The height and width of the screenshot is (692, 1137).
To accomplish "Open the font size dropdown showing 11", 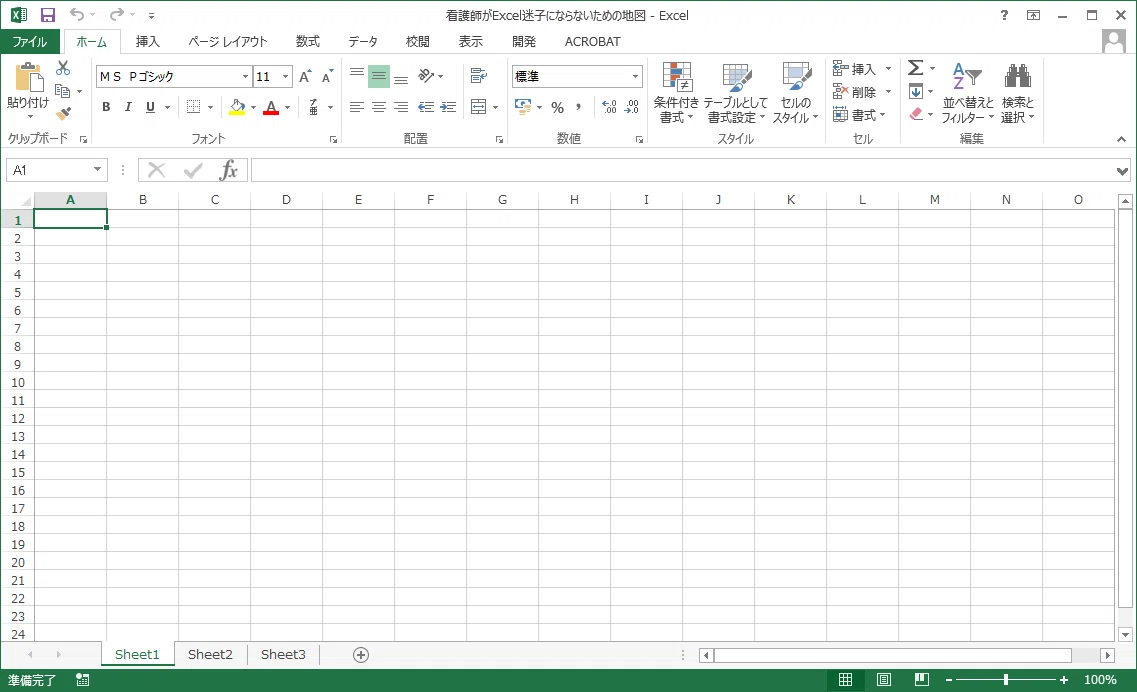I will [286, 76].
